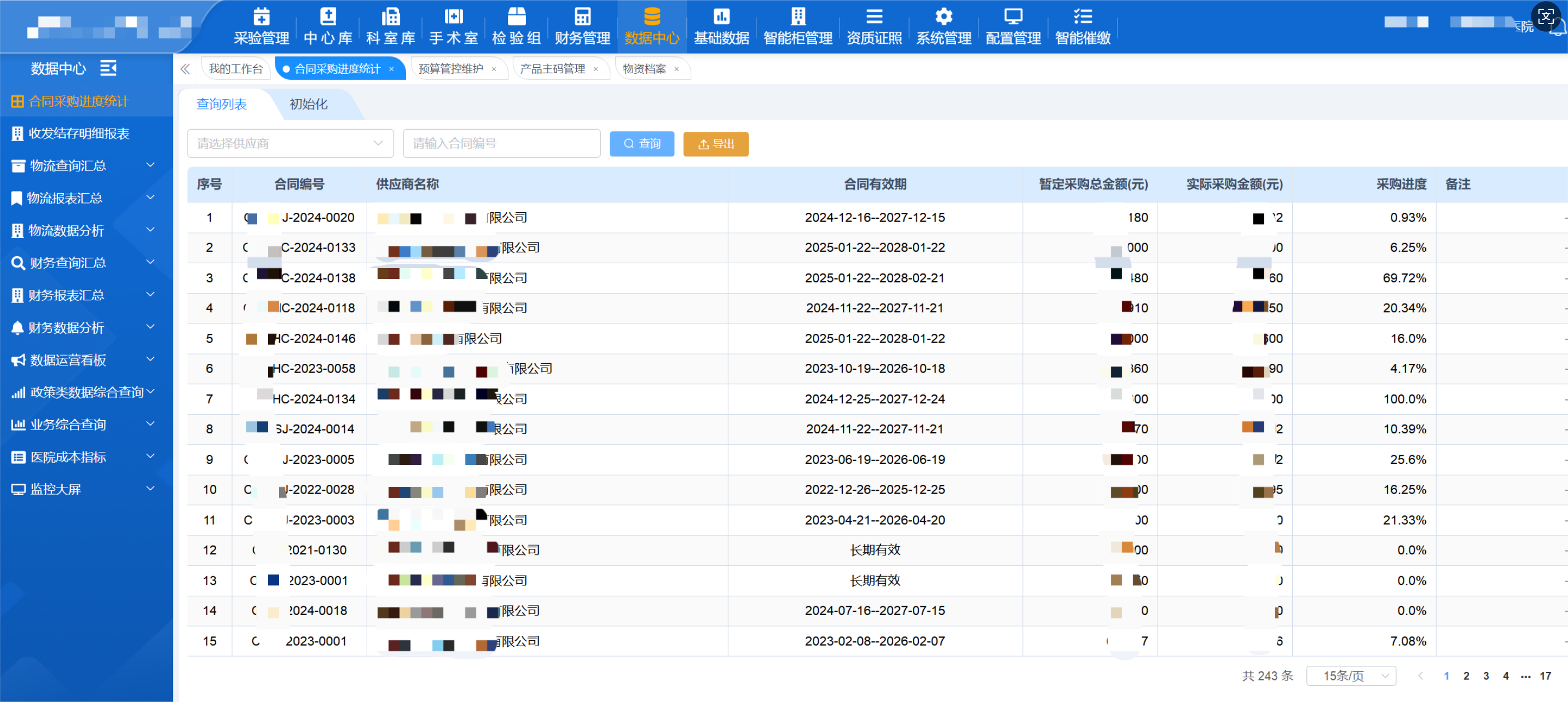Switch to the 预算管控维护 page tab
The width and height of the screenshot is (1568, 702).
pos(450,69)
